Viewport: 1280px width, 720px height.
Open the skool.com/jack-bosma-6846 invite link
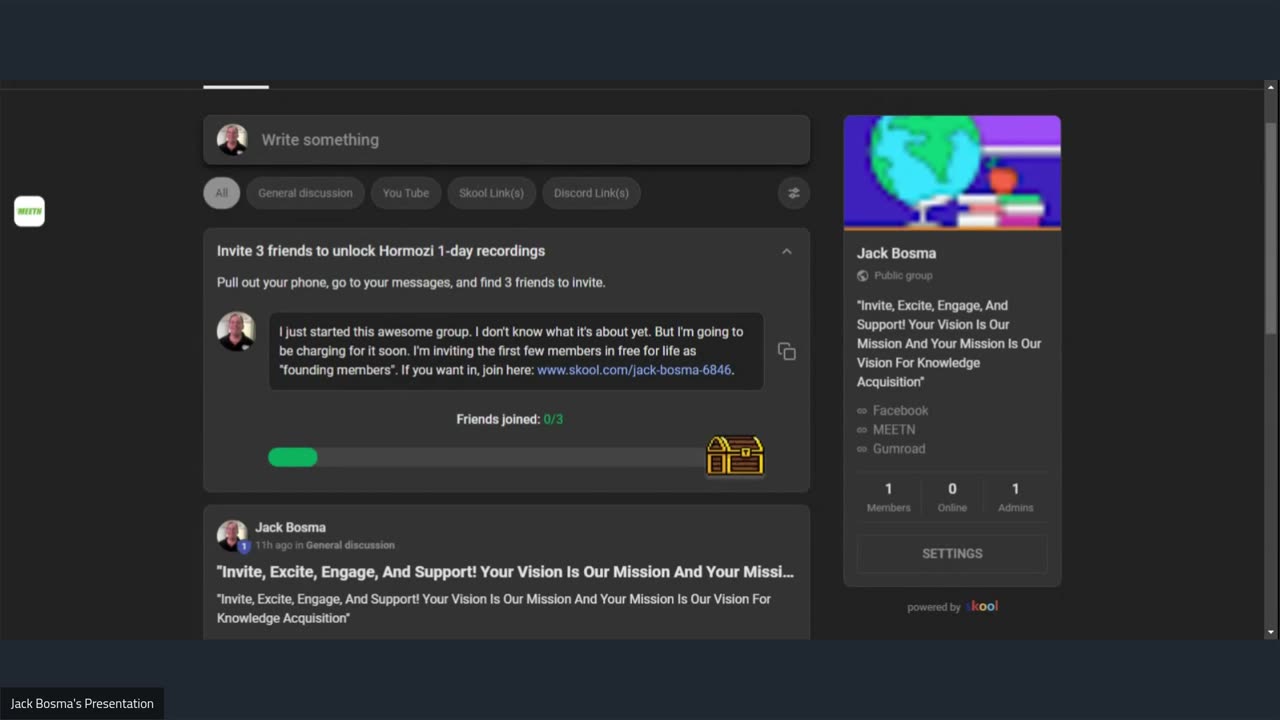[x=634, y=370]
